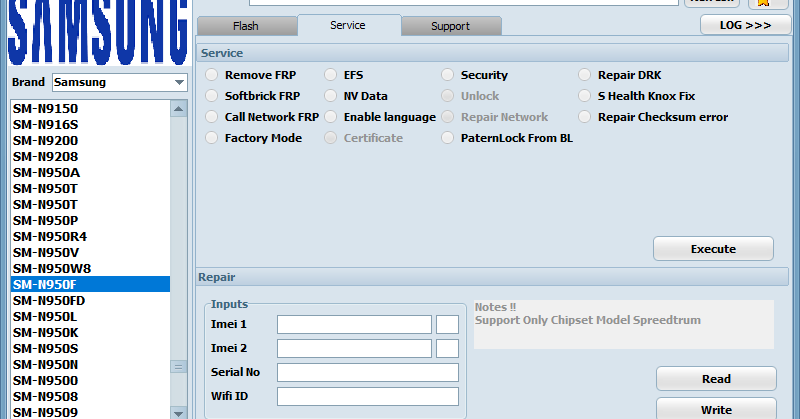Click the Write button

click(x=716, y=409)
